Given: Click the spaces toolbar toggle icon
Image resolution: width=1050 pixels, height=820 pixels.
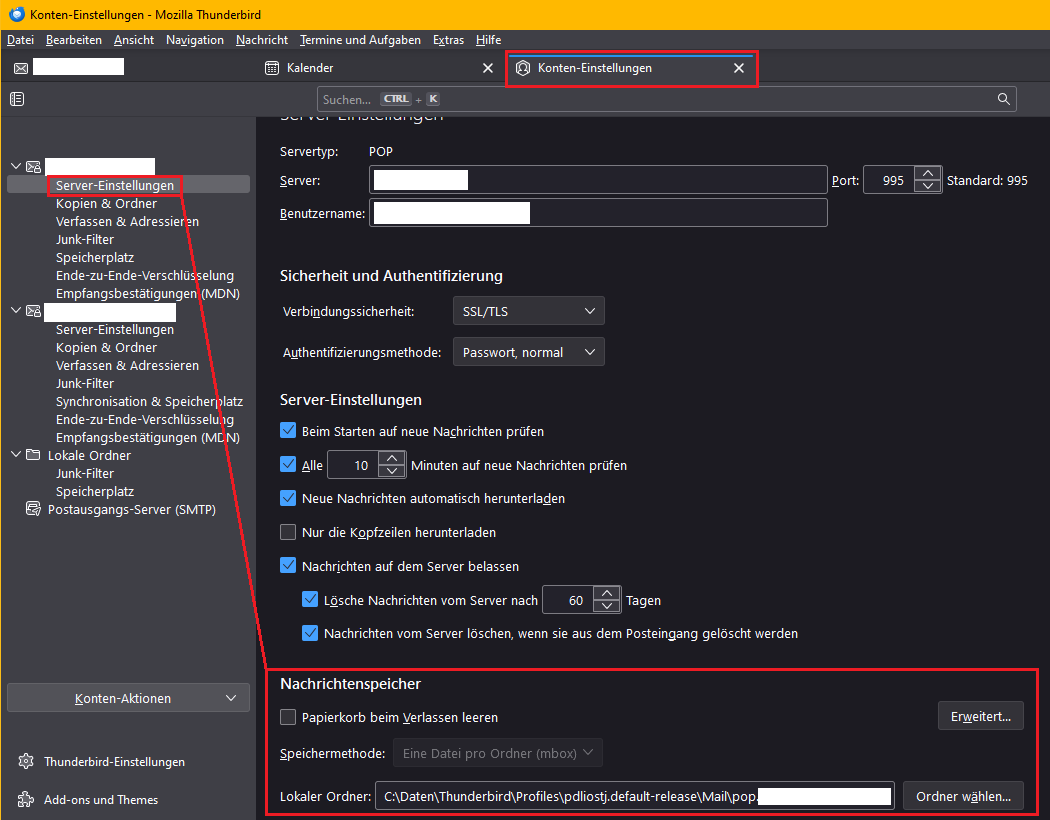Looking at the screenshot, I should (17, 99).
